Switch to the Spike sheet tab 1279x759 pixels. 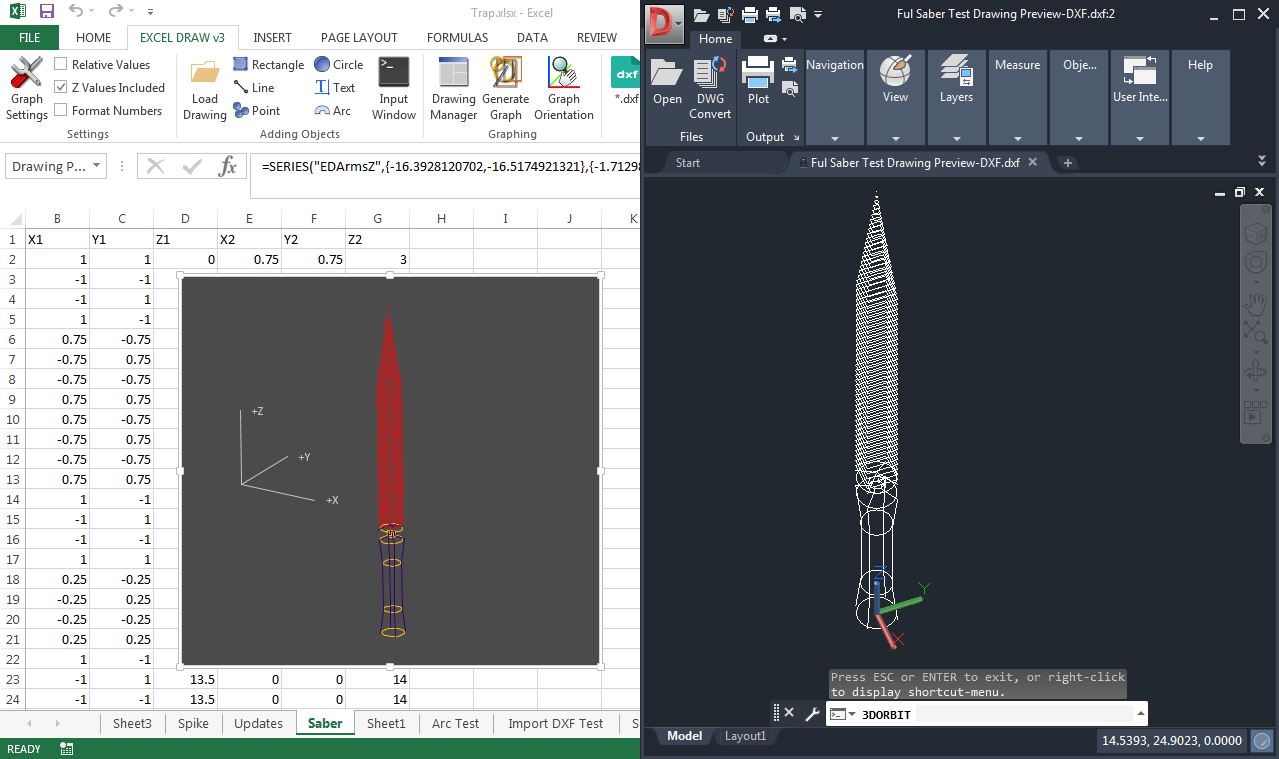[193, 722]
